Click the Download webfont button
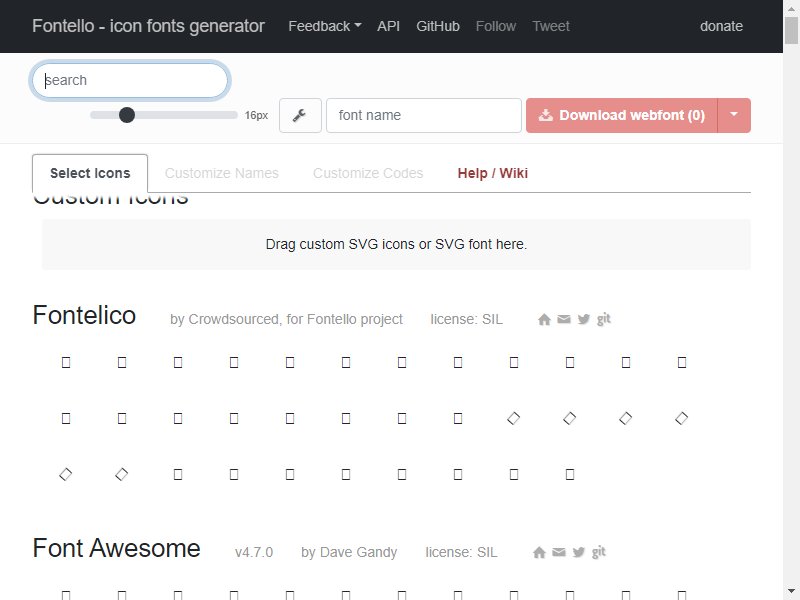Image resolution: width=800 pixels, height=600 pixels. pyautogui.click(x=622, y=115)
